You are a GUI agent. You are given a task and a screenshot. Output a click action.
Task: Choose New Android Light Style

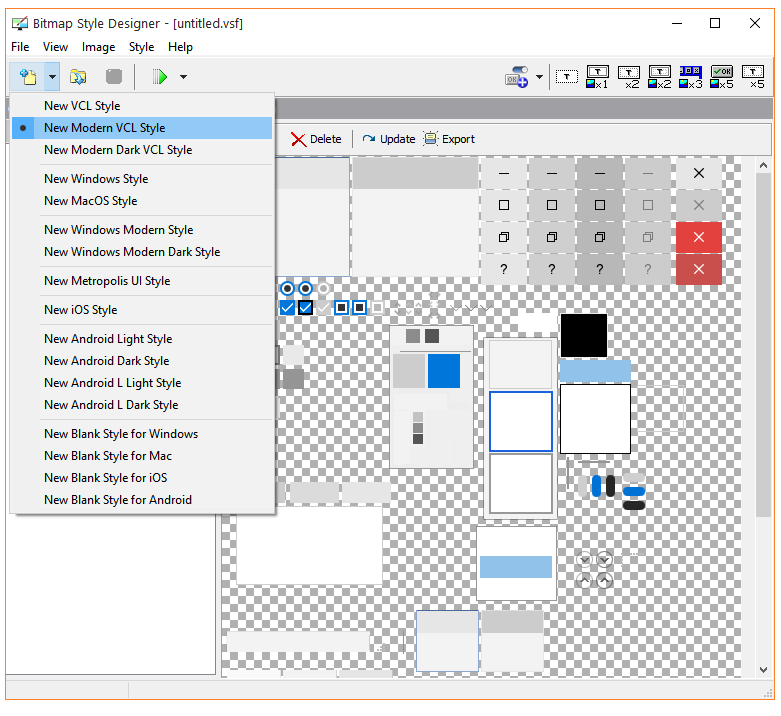pos(142,339)
